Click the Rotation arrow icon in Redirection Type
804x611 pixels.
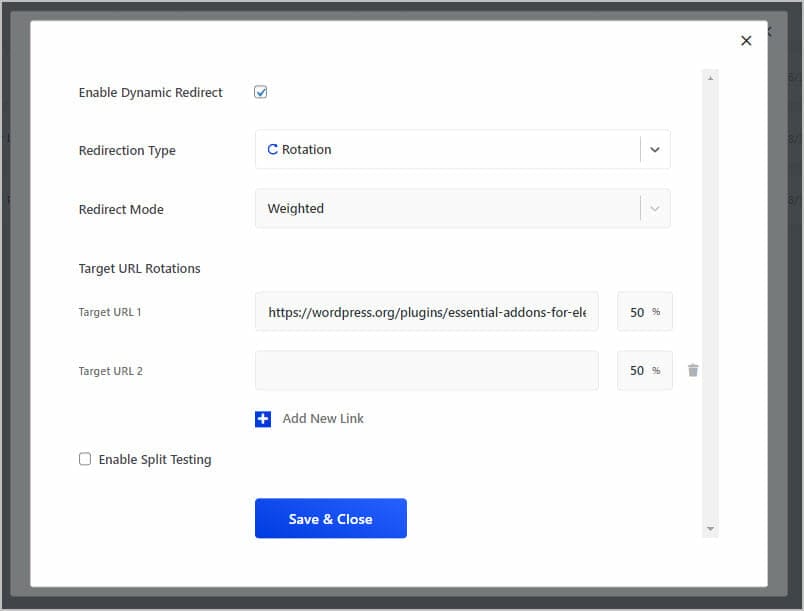tap(272, 149)
